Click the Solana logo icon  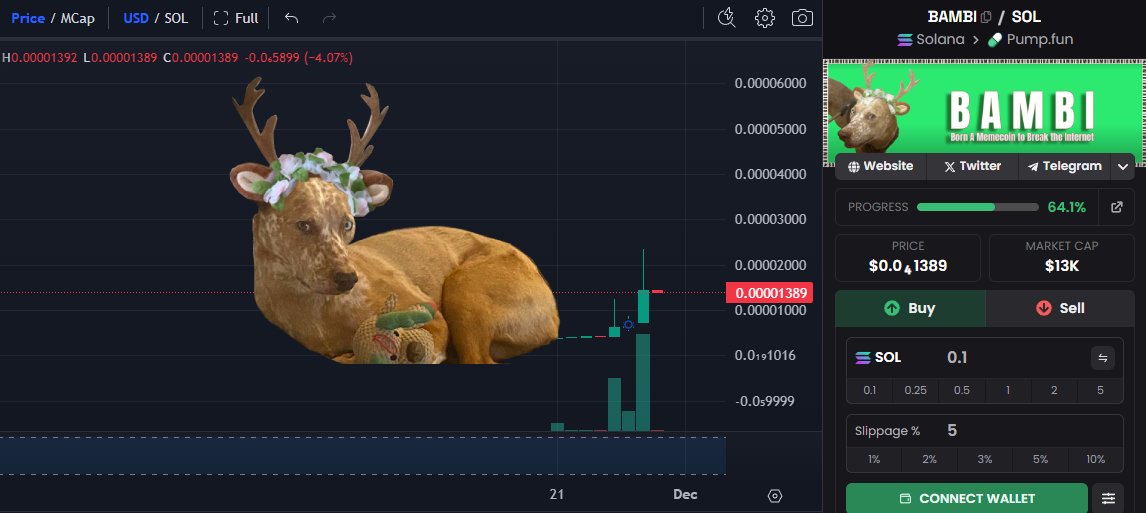[905, 39]
